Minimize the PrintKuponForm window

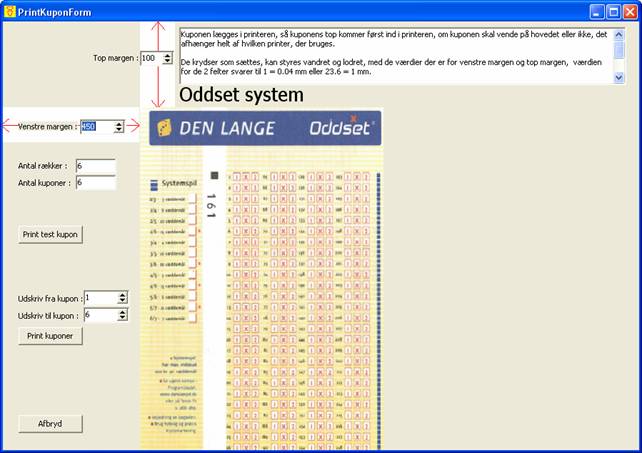(597, 12)
